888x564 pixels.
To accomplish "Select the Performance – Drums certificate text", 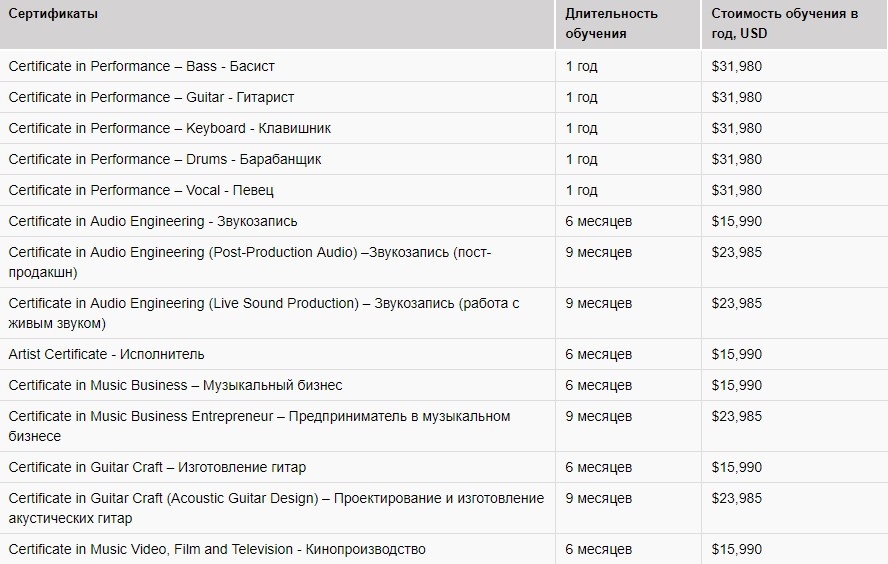I will [165, 159].
